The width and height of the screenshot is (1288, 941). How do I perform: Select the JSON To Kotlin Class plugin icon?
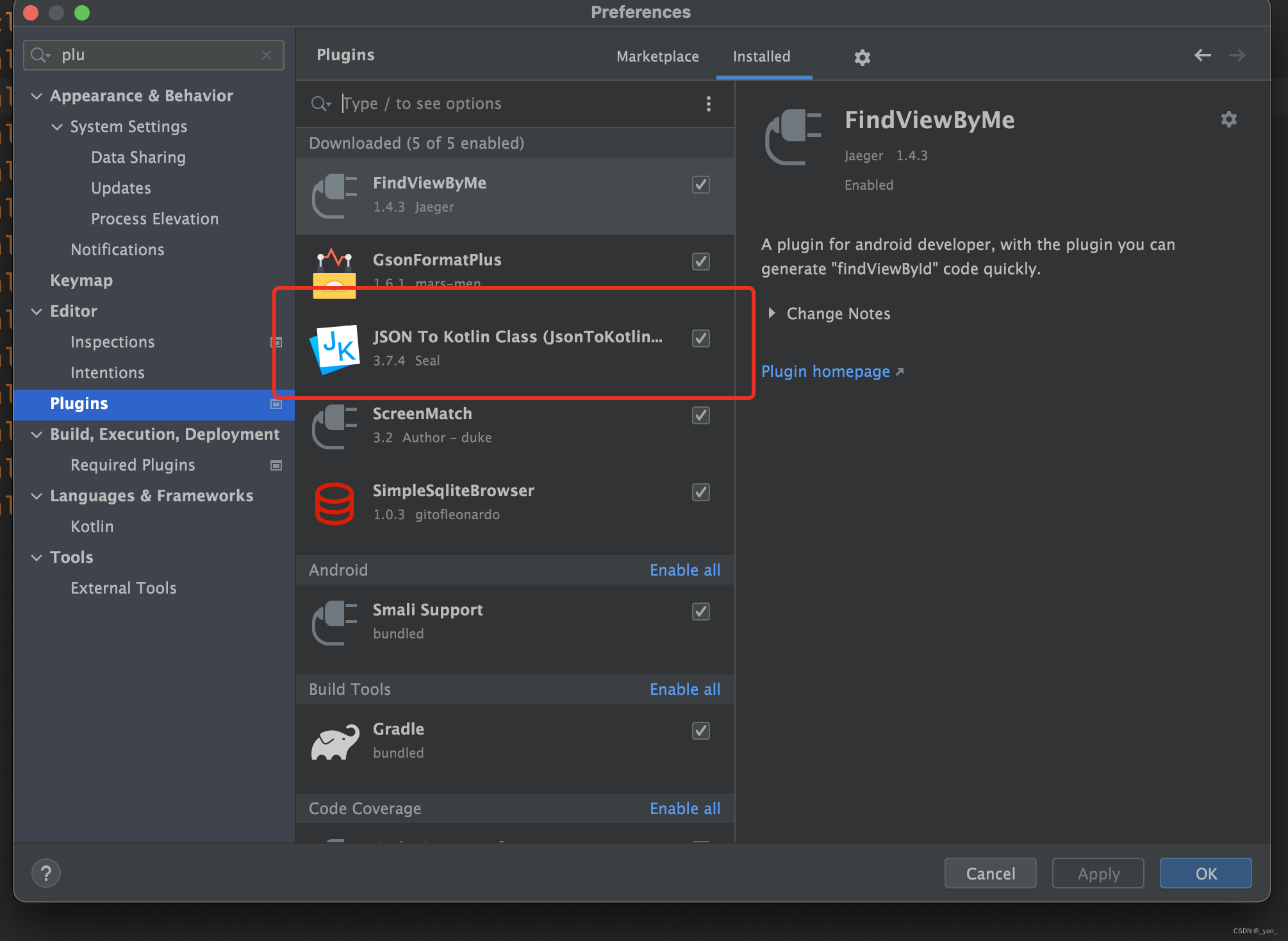[334, 349]
